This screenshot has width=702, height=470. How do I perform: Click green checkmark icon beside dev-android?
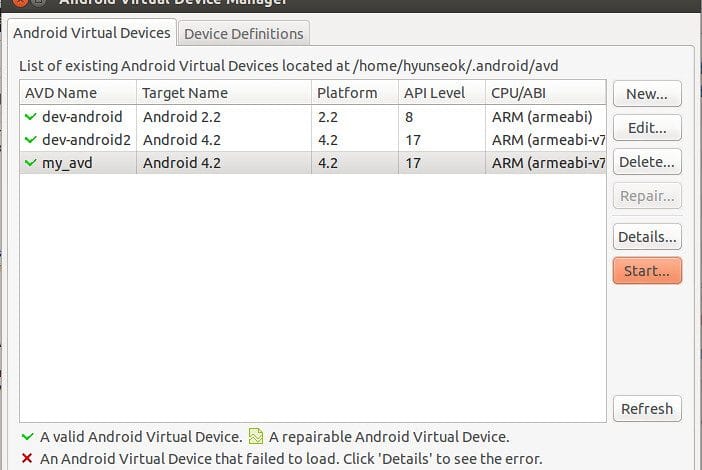tap(30, 117)
